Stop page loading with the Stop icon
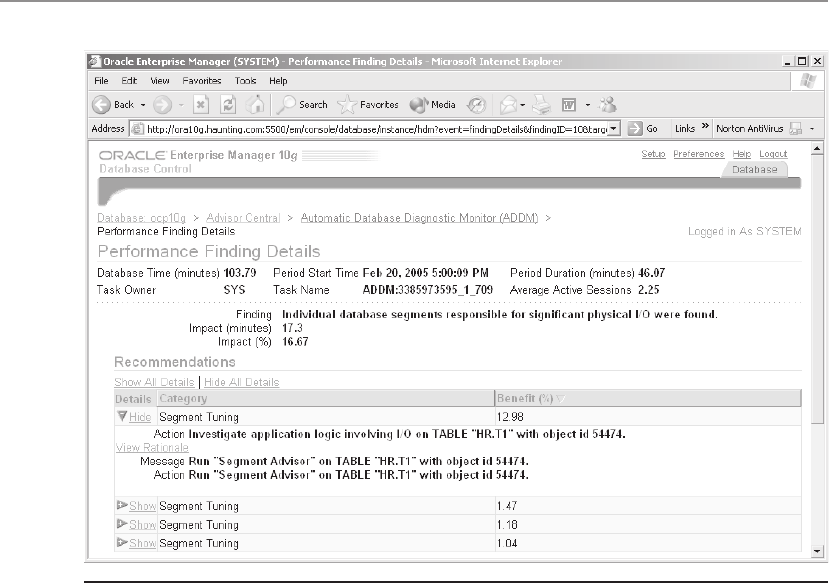 201,105
